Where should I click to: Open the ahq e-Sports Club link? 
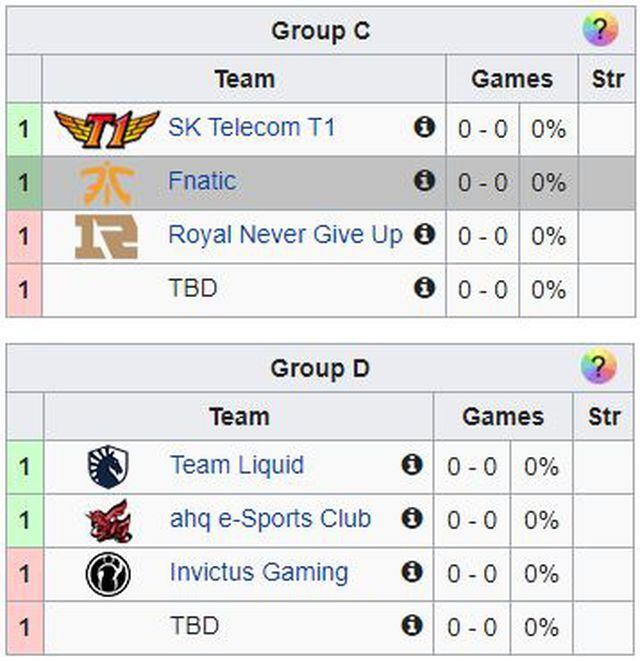click(x=270, y=520)
